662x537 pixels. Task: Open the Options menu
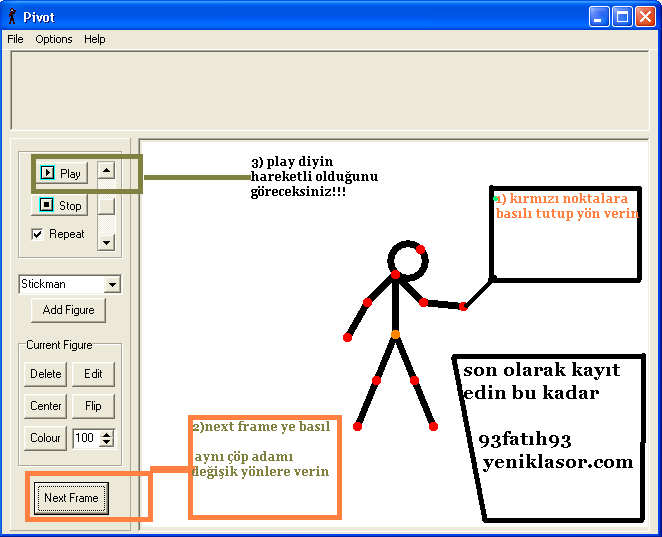pos(54,39)
